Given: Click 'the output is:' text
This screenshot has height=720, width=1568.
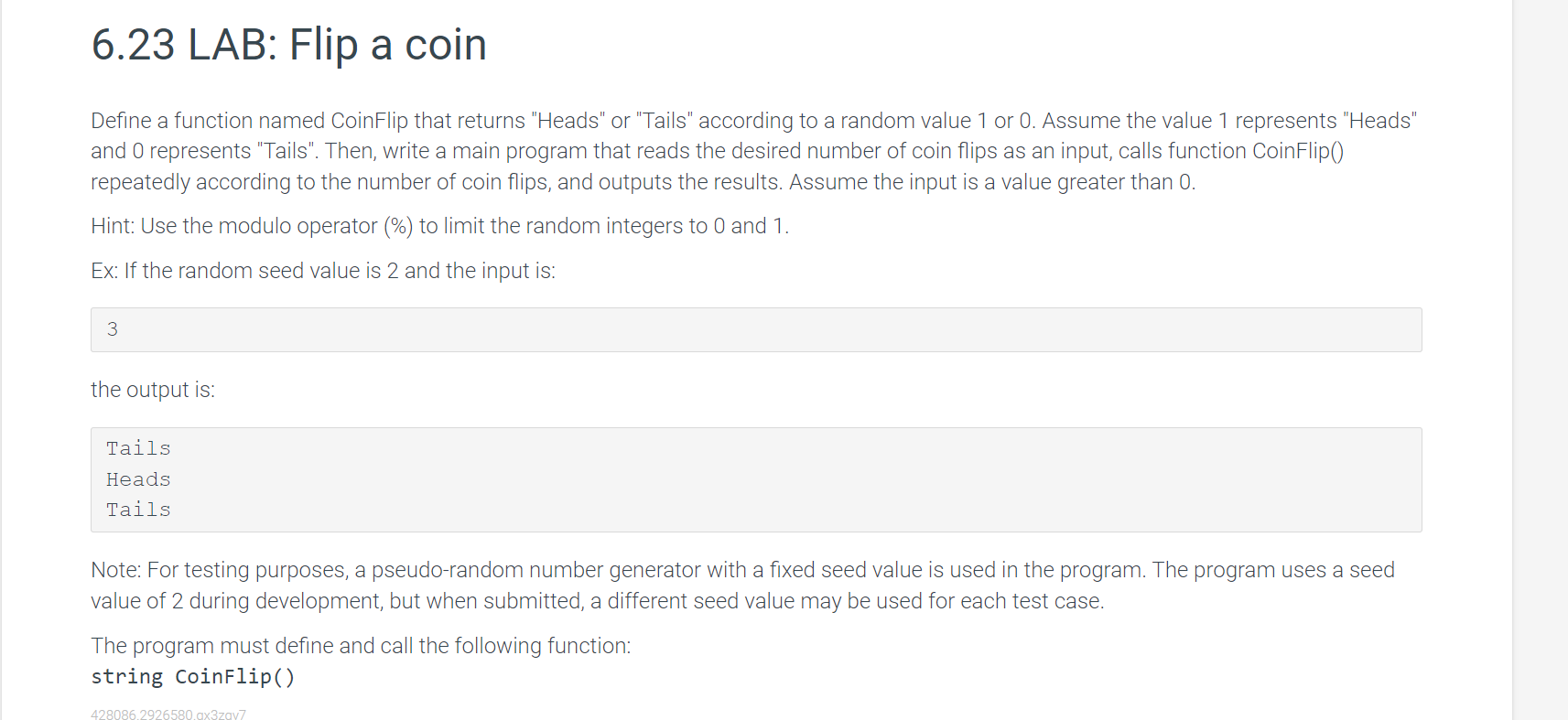Looking at the screenshot, I should tap(153, 390).
